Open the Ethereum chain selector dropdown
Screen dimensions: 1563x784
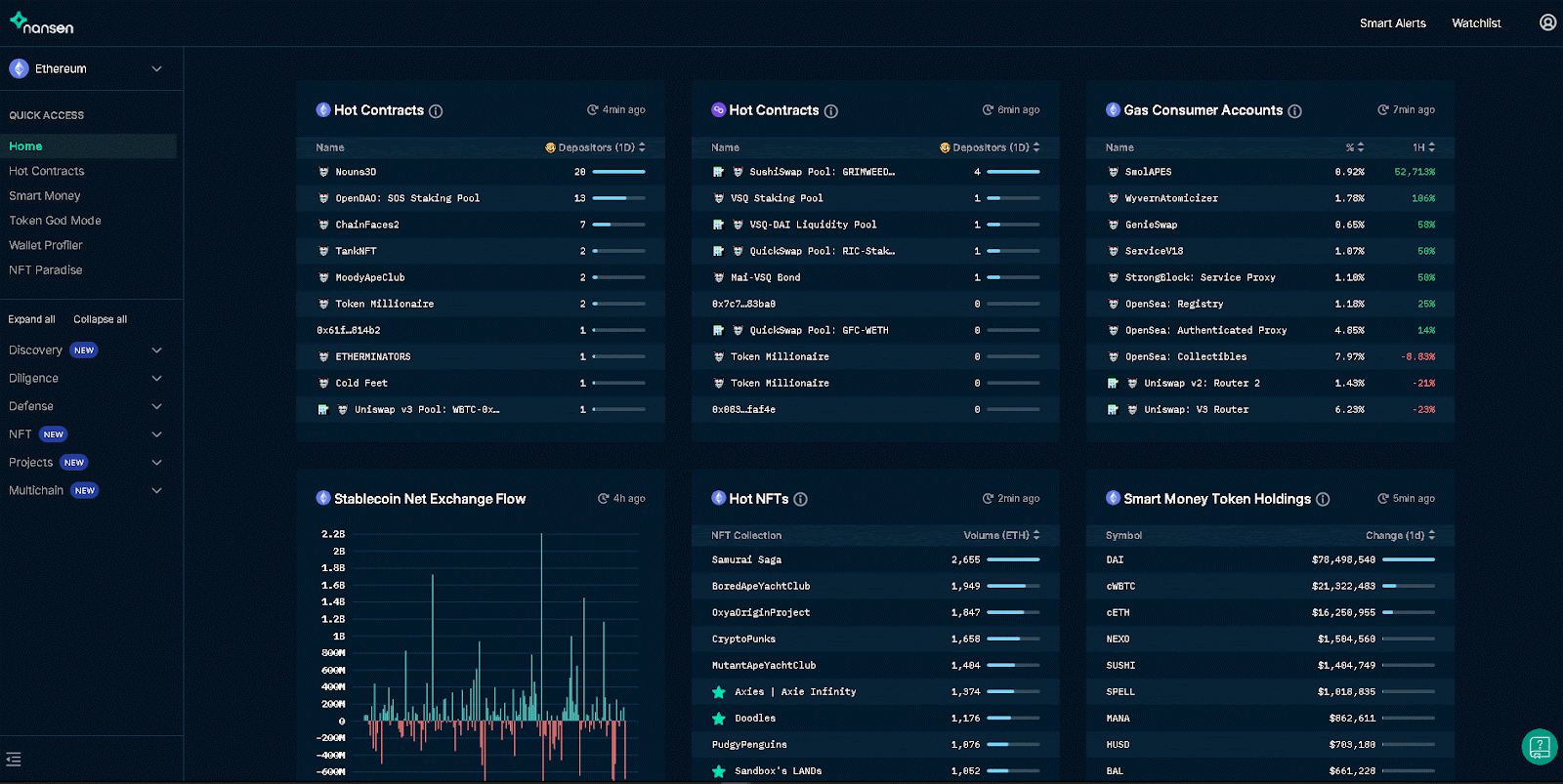[86, 69]
